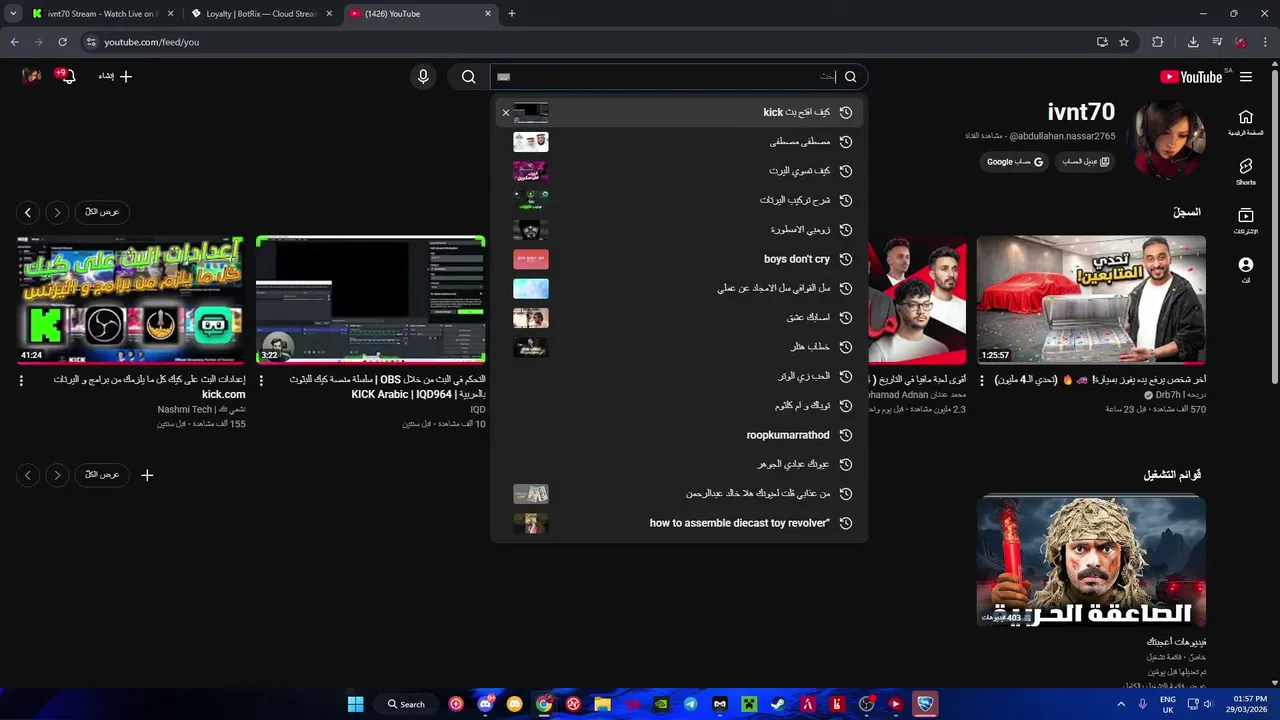Select the (1426) YouTube tab

(x=420, y=14)
